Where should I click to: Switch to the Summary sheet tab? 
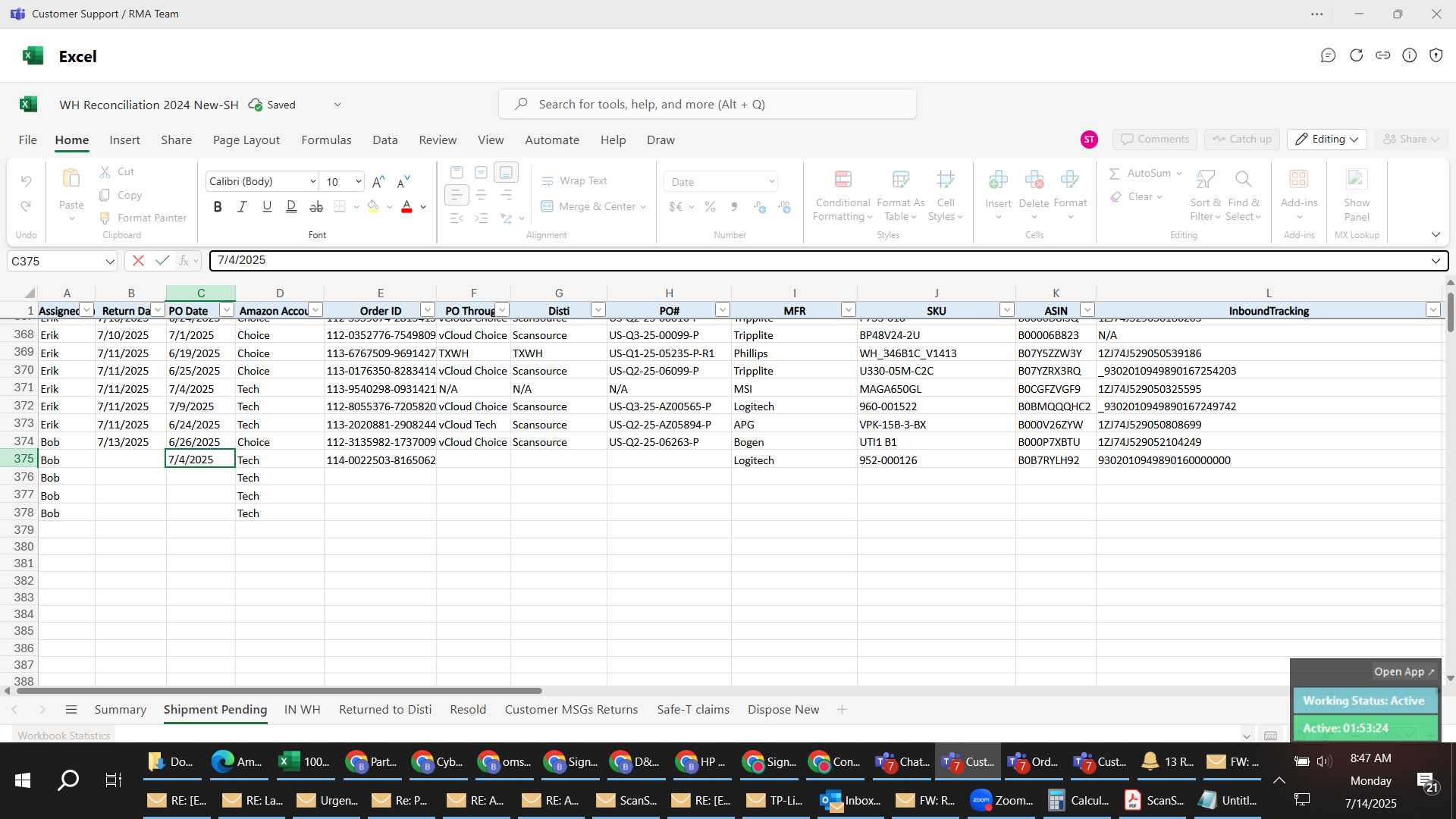point(121,710)
